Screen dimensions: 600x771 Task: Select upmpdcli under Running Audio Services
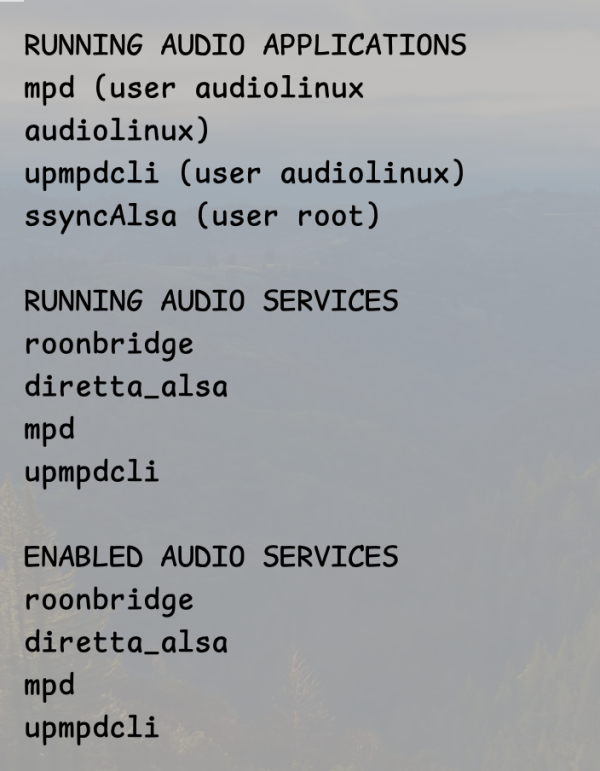point(91,472)
